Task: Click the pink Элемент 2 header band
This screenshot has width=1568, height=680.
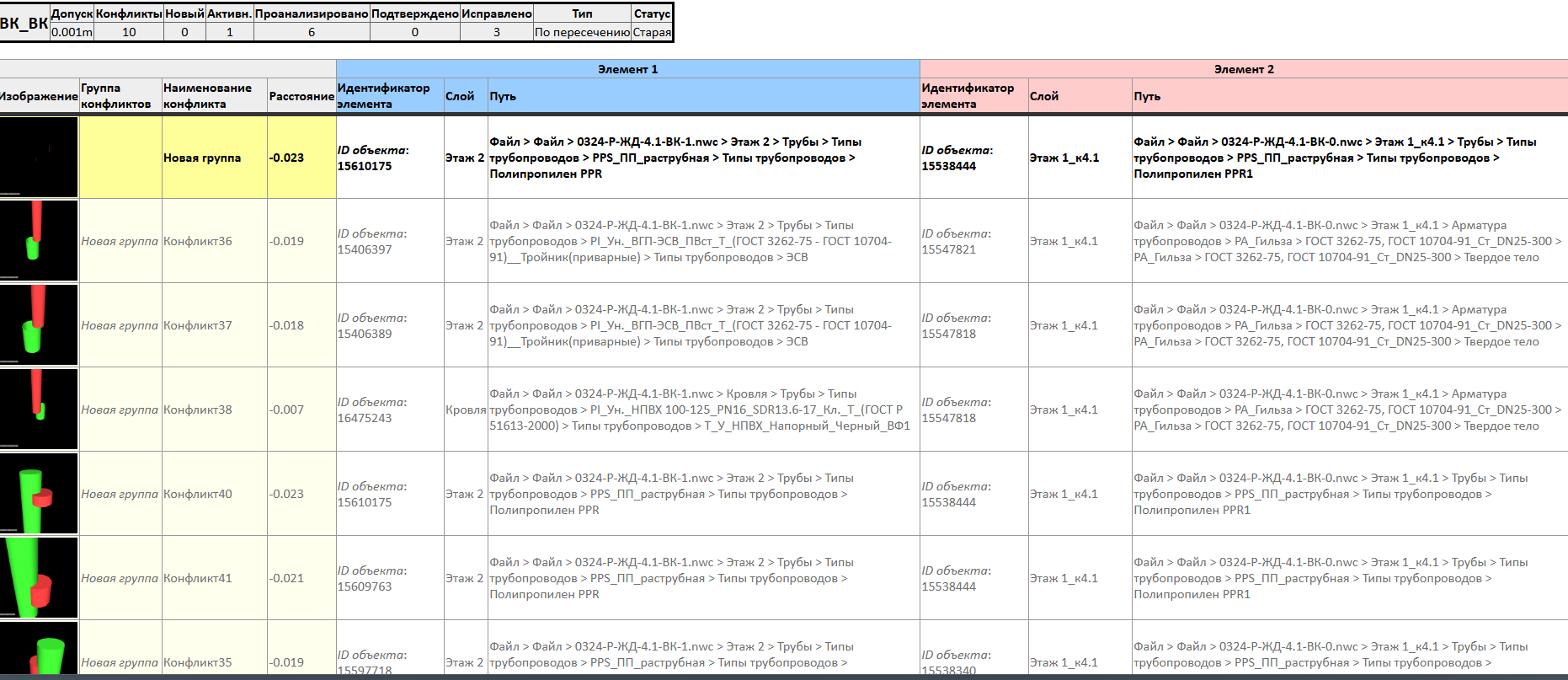Action: click(x=1244, y=69)
